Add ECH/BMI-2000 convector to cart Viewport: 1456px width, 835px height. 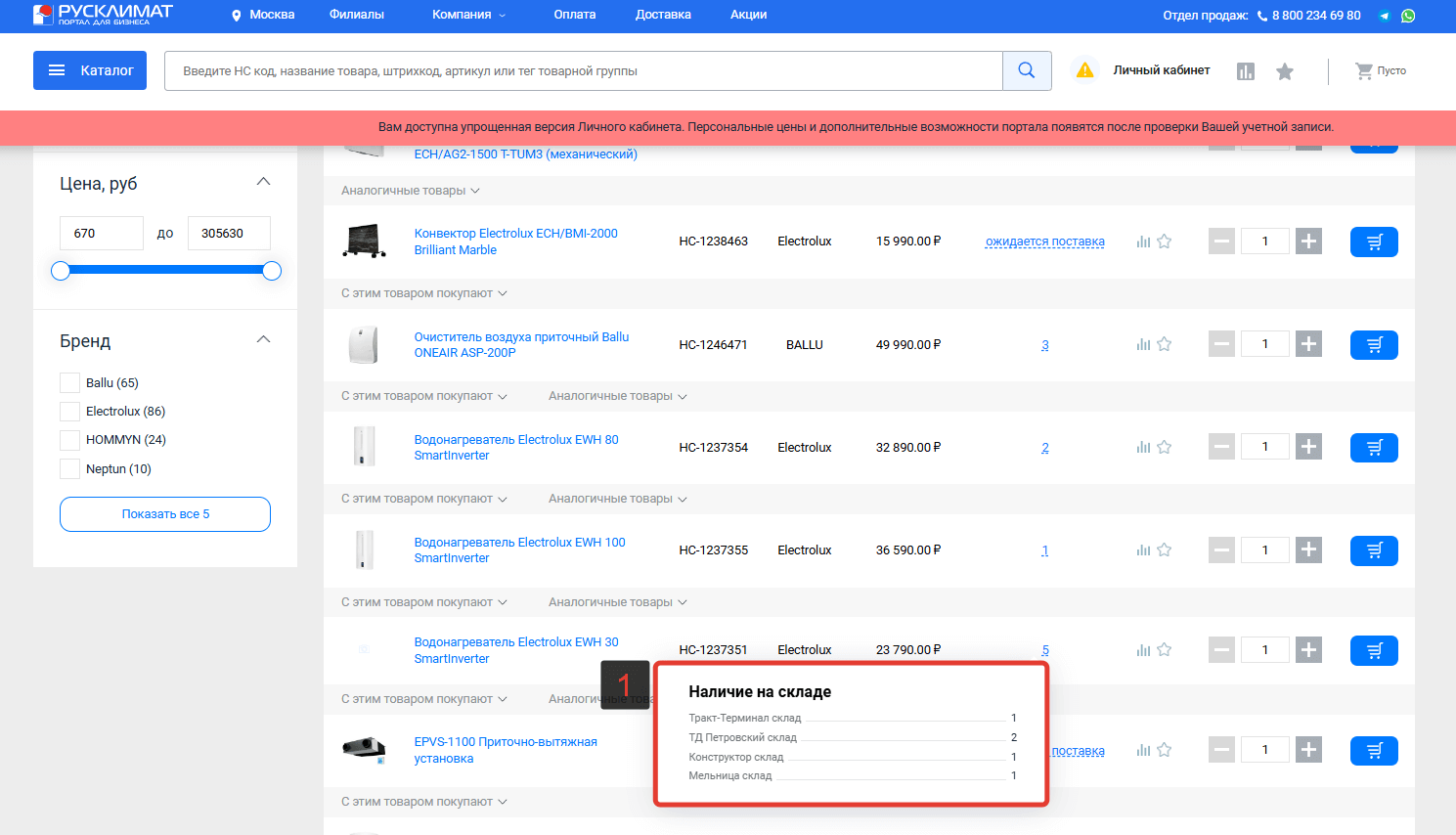pos(1374,242)
